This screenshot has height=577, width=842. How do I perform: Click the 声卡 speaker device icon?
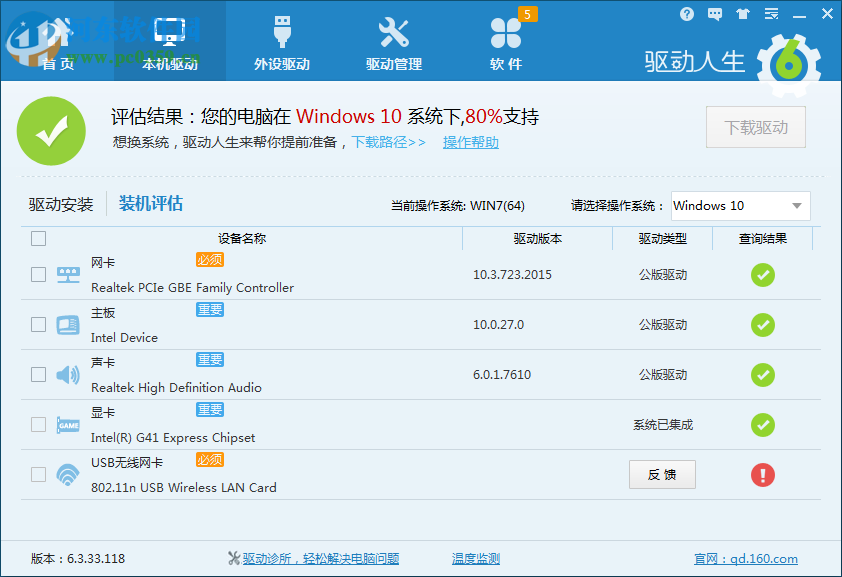[x=67, y=374]
